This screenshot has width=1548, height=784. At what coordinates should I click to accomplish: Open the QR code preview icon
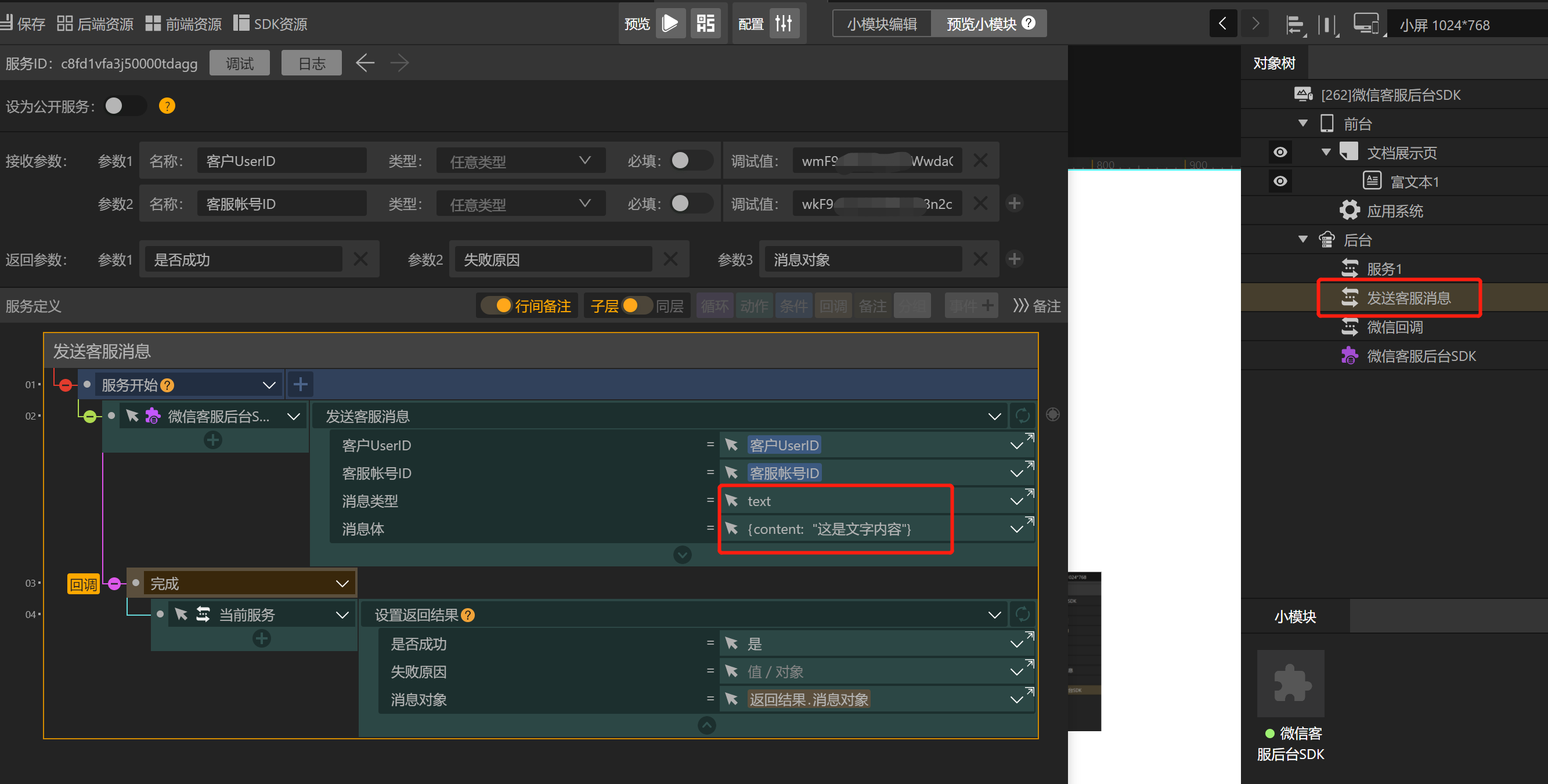[705, 24]
